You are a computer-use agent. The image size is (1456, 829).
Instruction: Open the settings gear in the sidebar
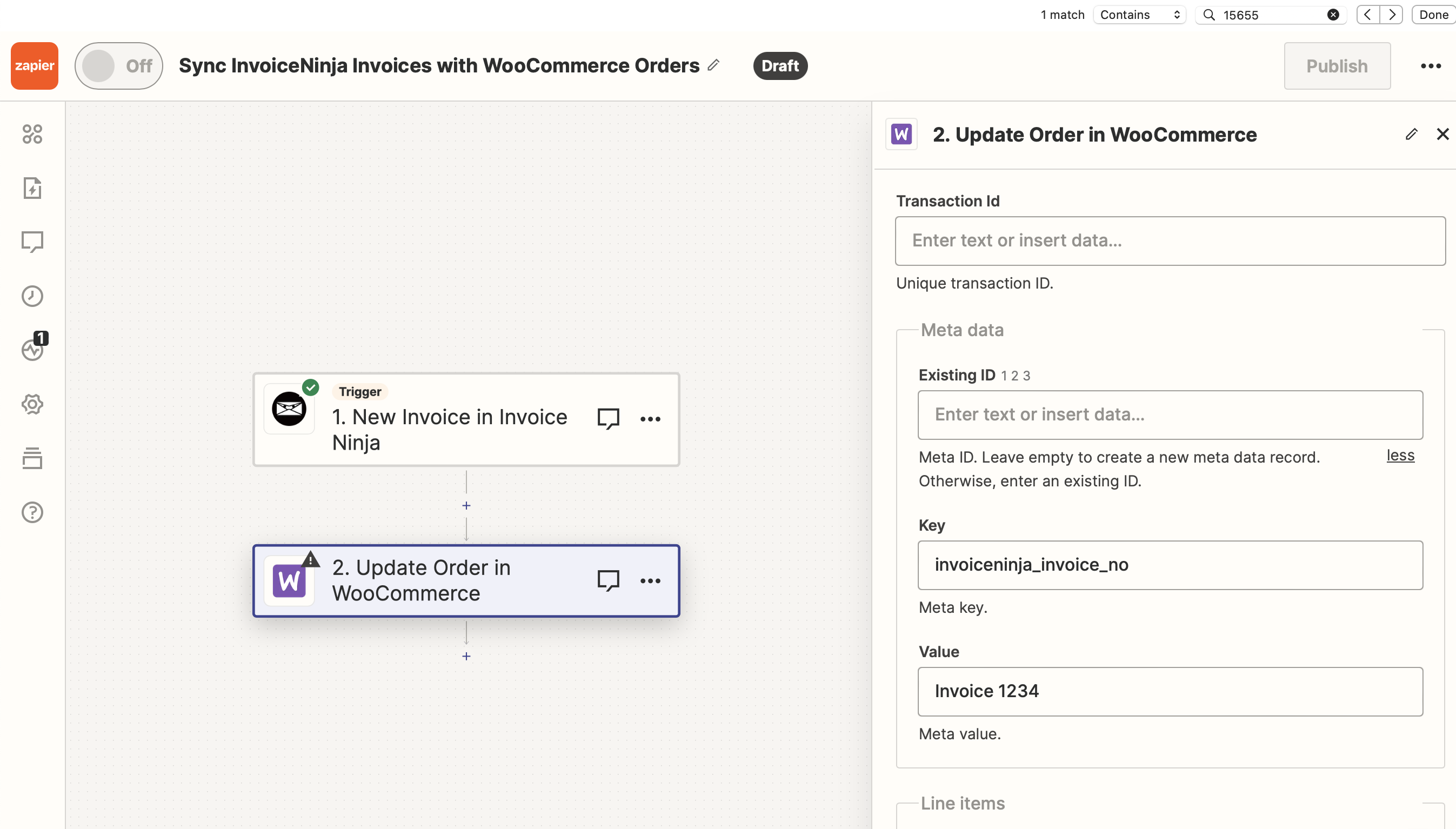tap(32, 404)
